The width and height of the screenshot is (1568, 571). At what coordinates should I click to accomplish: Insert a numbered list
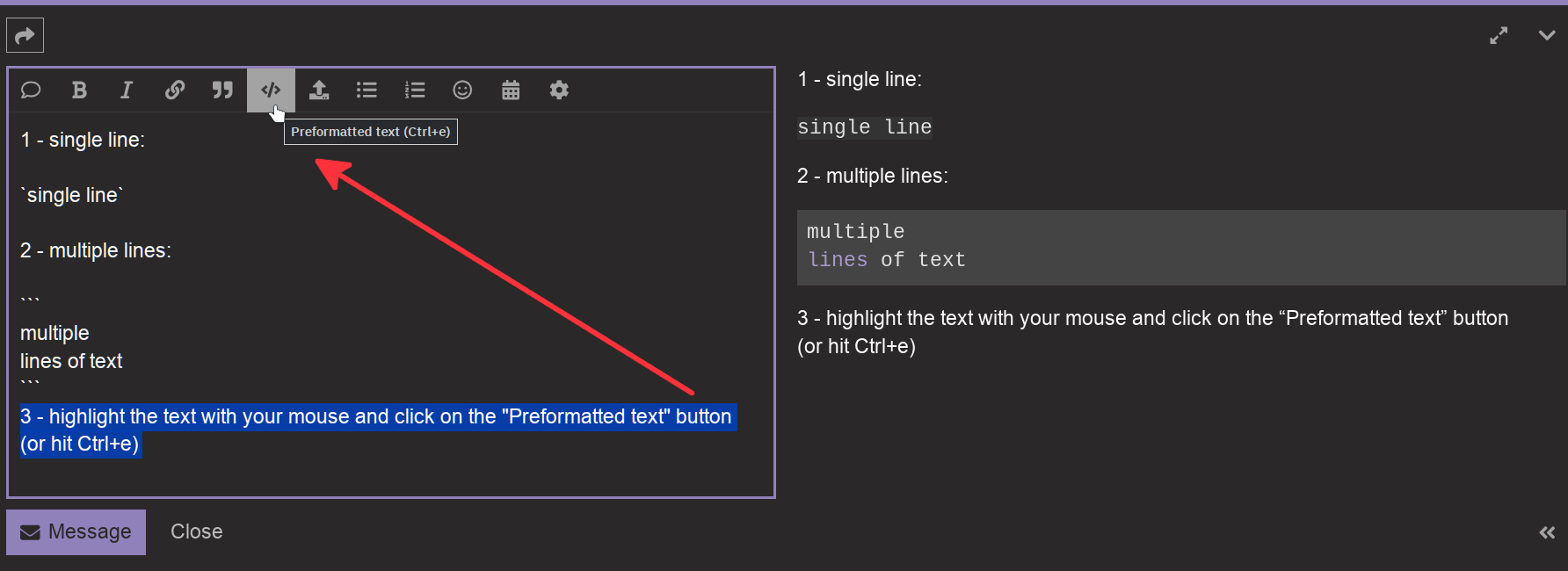click(415, 90)
